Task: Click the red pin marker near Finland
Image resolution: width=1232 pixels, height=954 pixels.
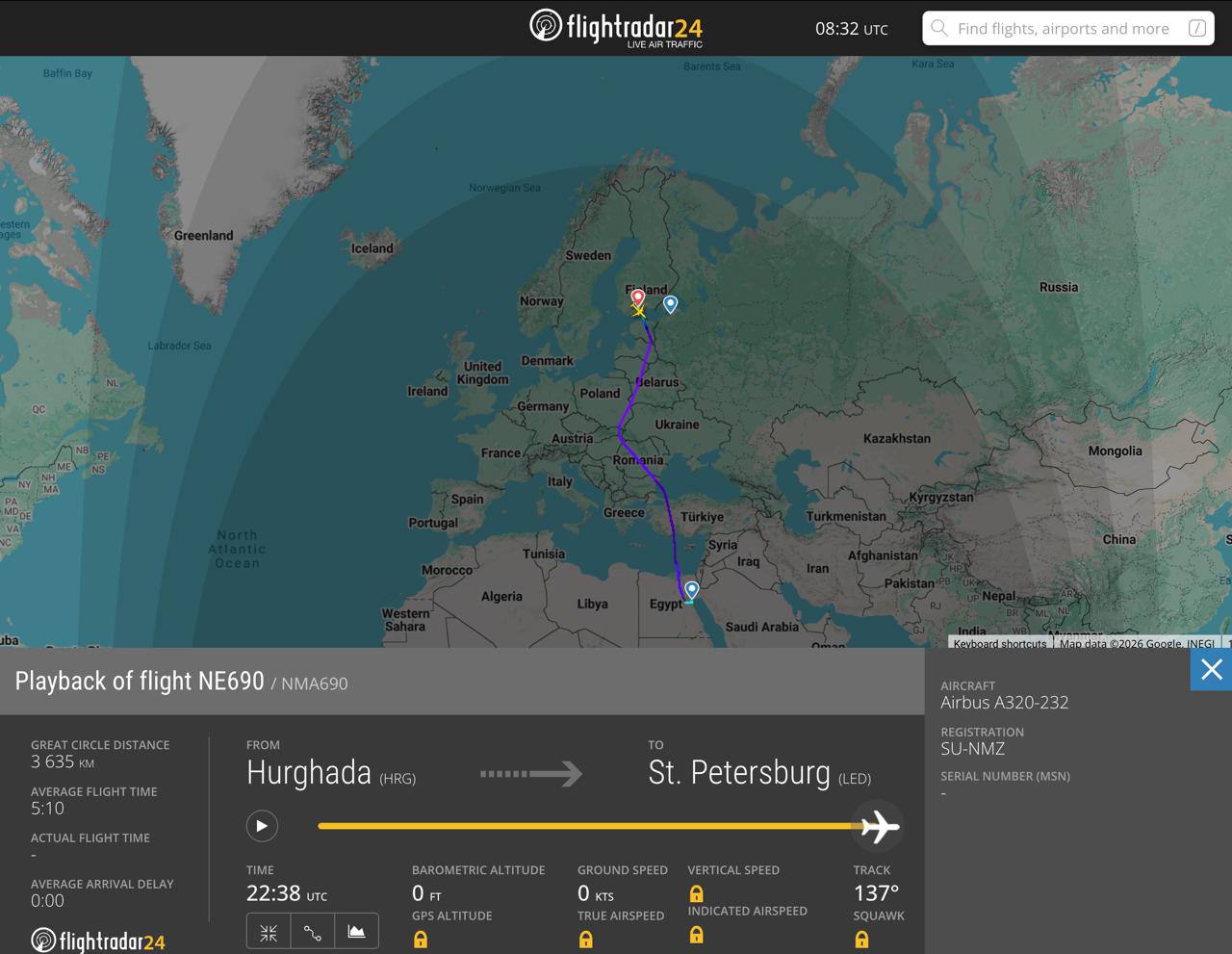Action: tap(638, 297)
